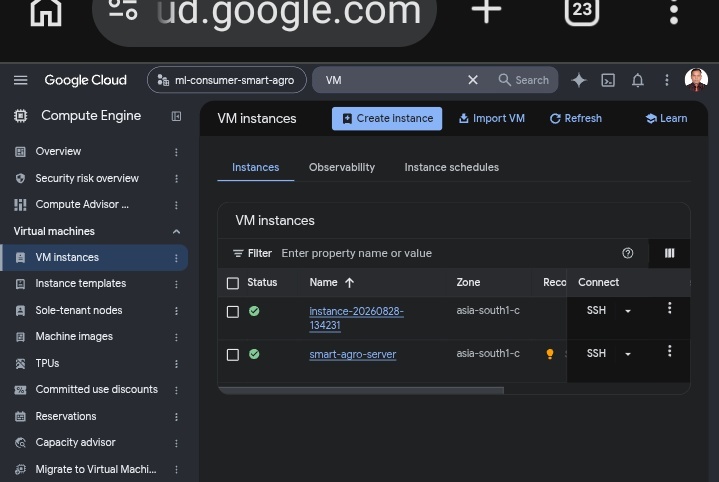Open the notifications bell
This screenshot has width=719, height=482.
point(637,80)
